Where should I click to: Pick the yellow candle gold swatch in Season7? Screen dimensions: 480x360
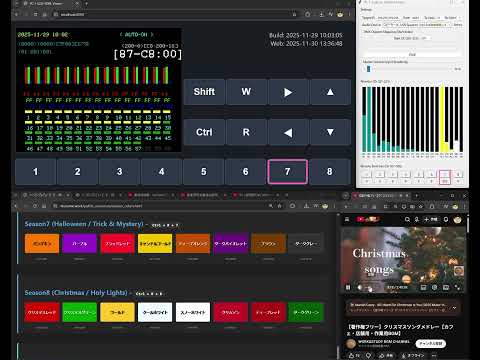click(x=155, y=244)
